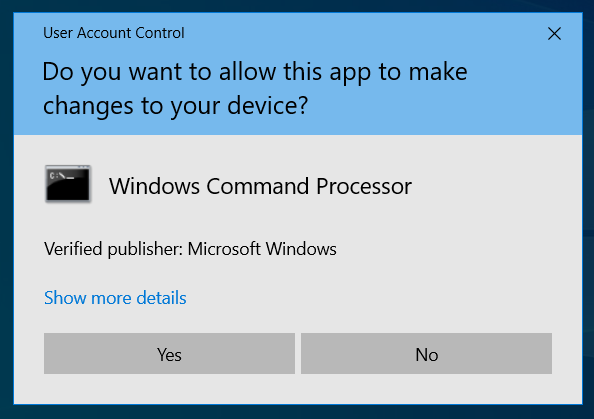Click the dimmed desktop right of the dialog

click(588, 208)
